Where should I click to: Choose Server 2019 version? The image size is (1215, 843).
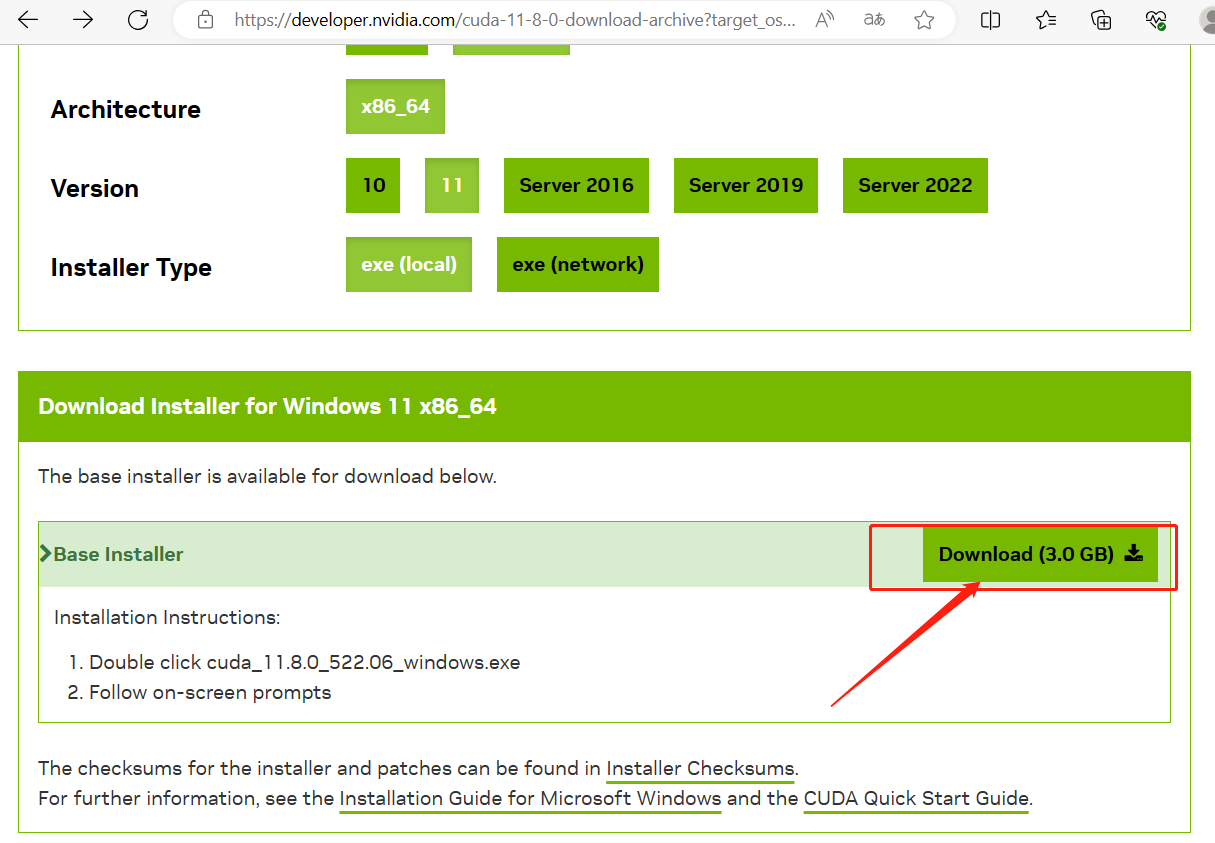point(746,185)
